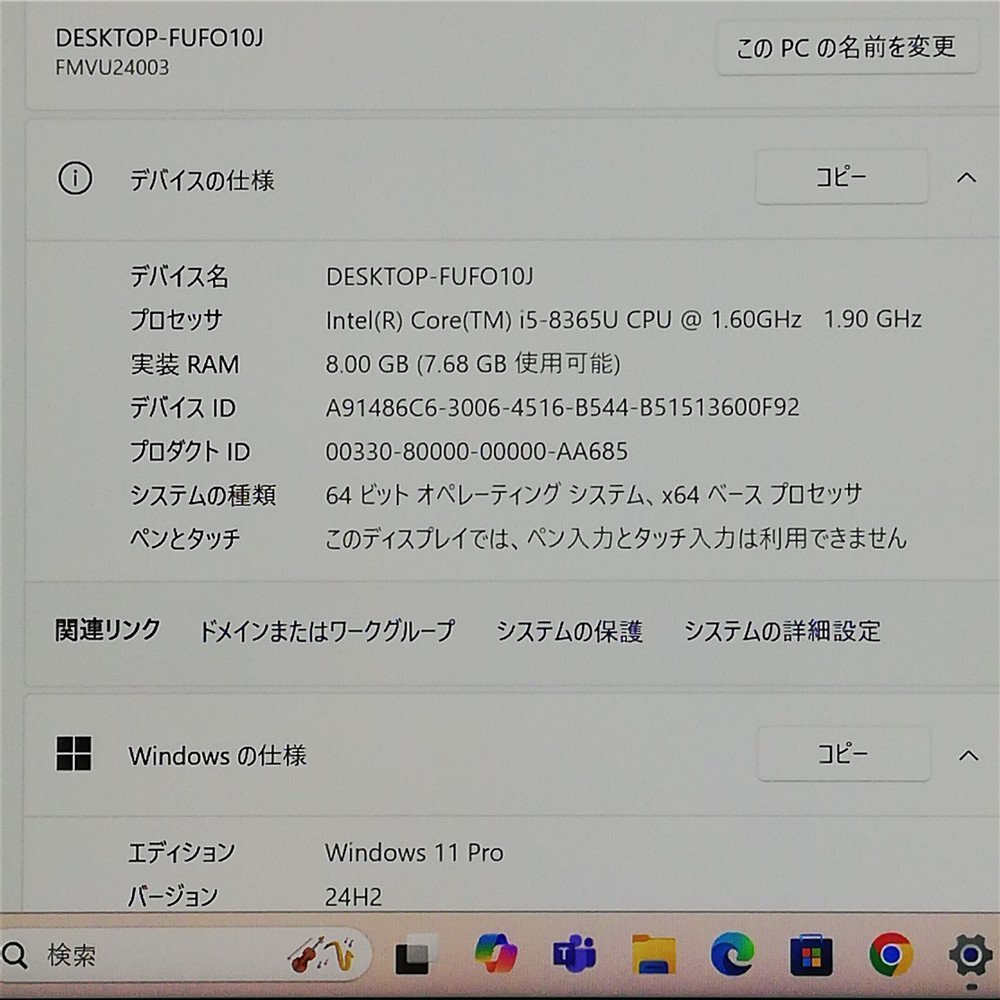This screenshot has width=1000, height=1000.
Task: Open システムの保護 link
Action: (x=570, y=631)
